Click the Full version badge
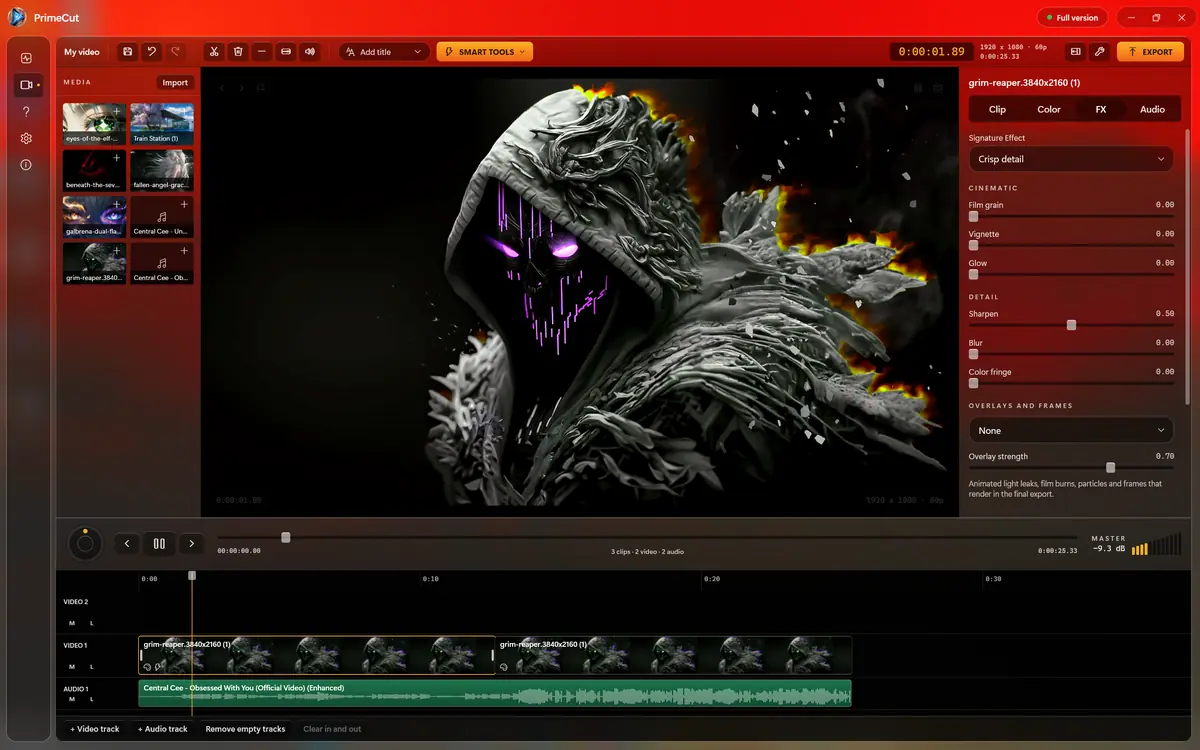Viewport: 1200px width, 750px height. pos(1071,17)
